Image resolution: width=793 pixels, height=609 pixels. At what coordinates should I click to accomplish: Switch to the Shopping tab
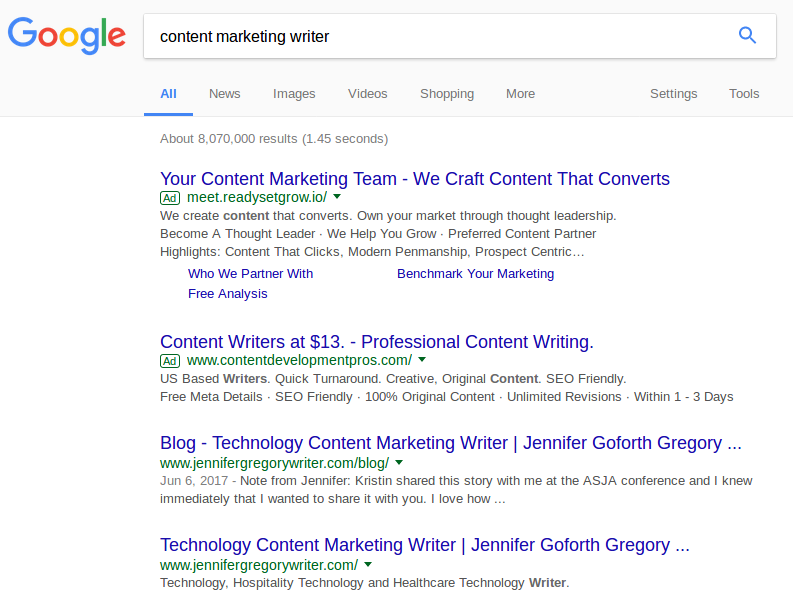[447, 94]
